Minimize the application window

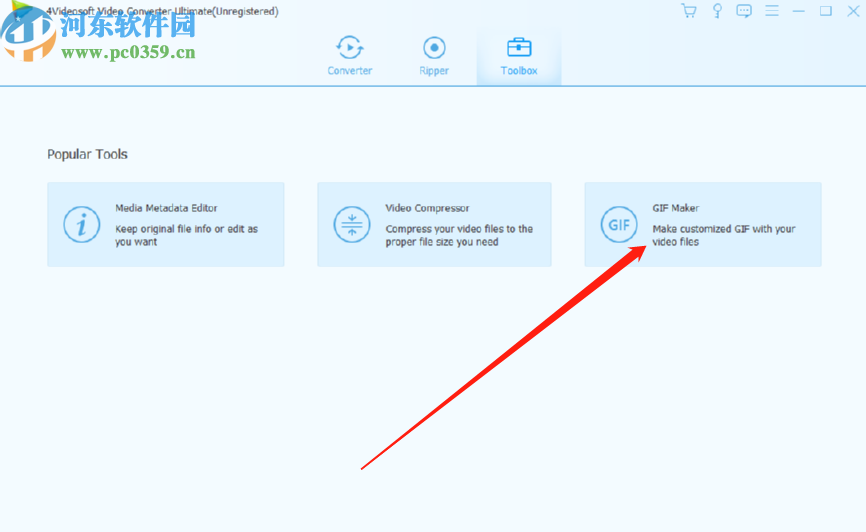point(799,11)
